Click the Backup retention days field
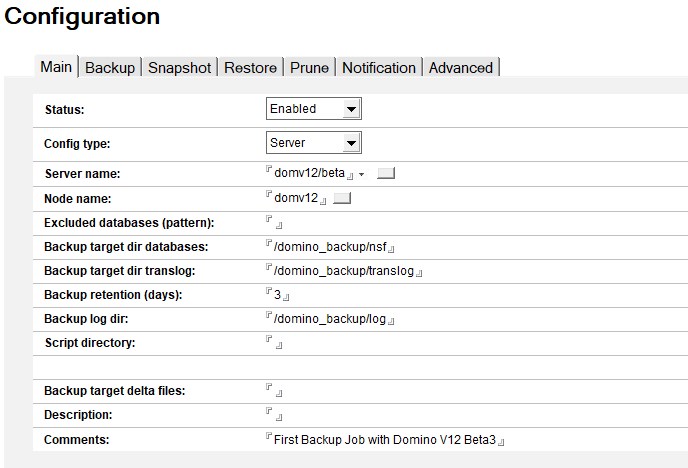Viewport: 688px width, 468px height. 277,296
